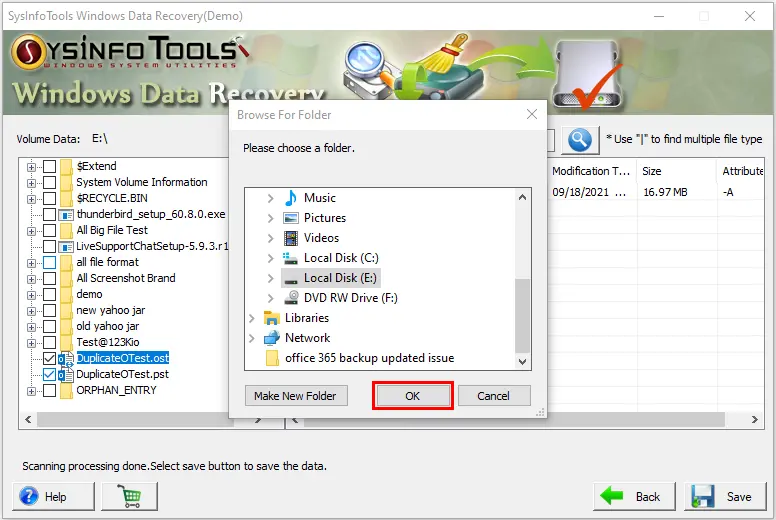Select the Network icon
The height and width of the screenshot is (520, 776).
coord(272,338)
